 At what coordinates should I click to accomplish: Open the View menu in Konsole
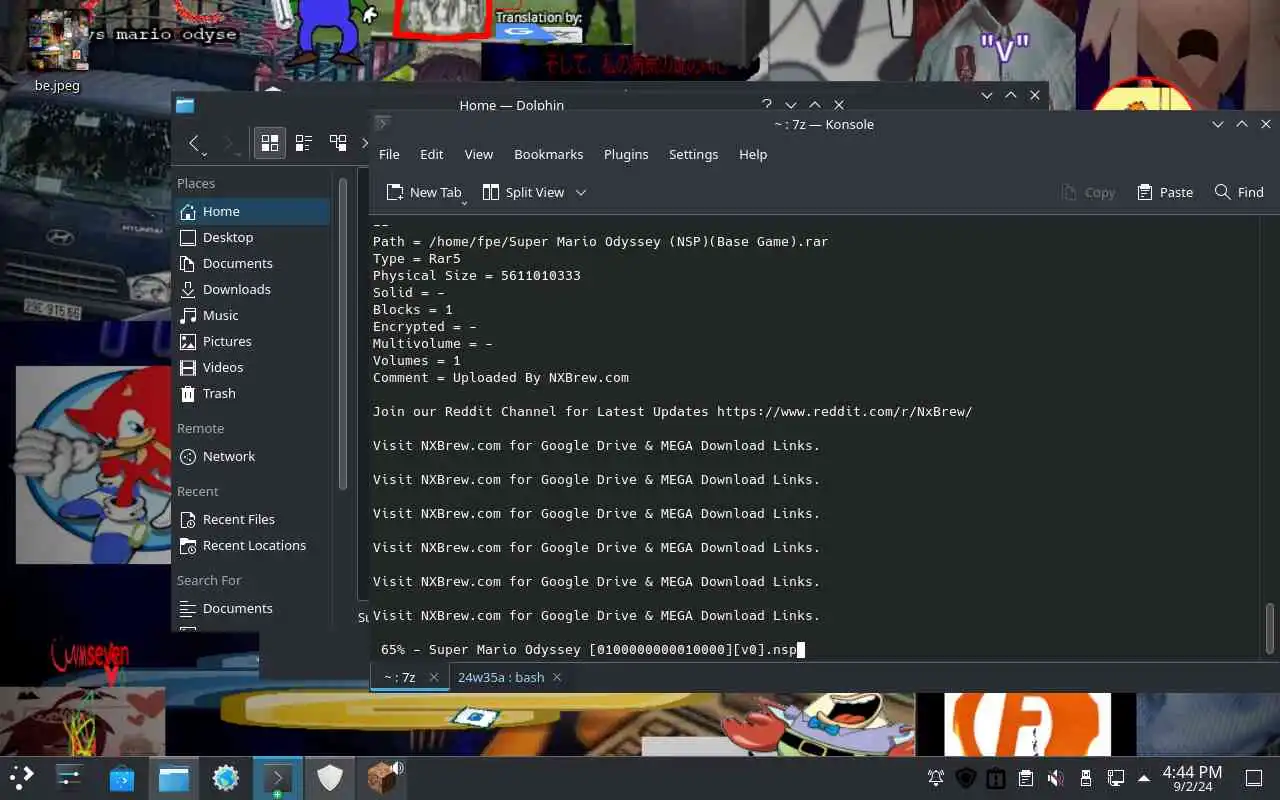point(478,154)
